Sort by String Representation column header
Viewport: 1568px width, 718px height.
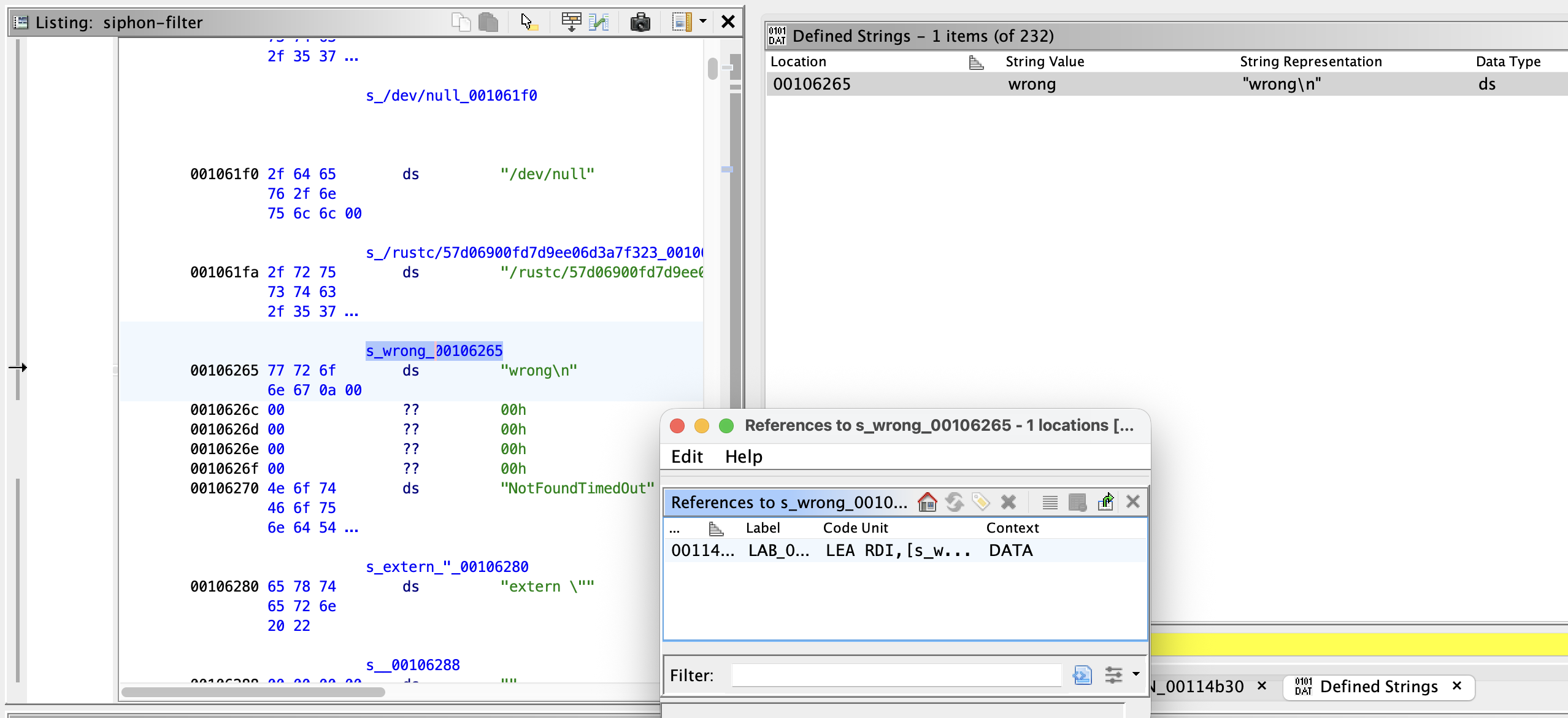pos(1310,61)
